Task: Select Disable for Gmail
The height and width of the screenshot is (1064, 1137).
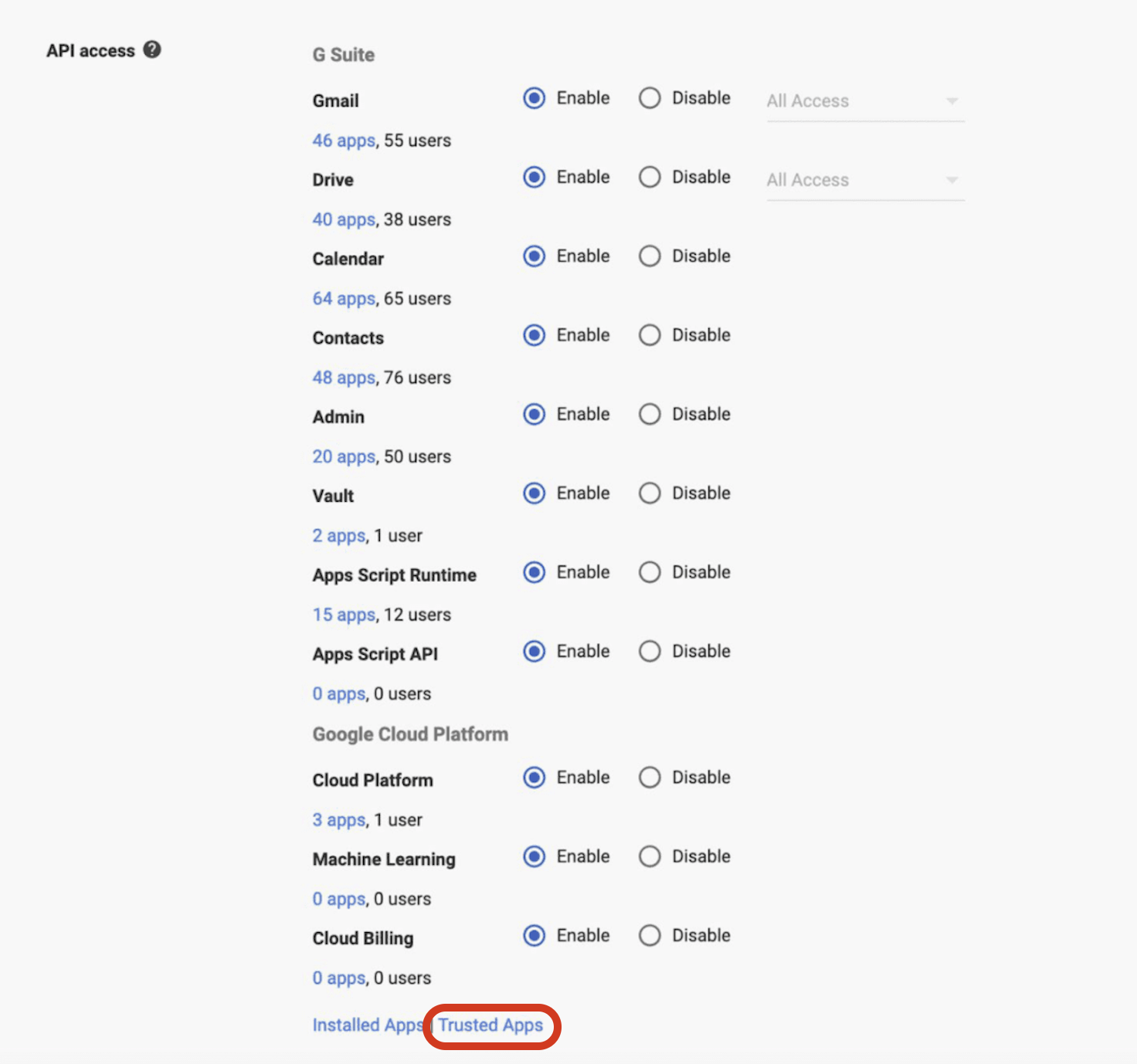Action: (x=650, y=98)
